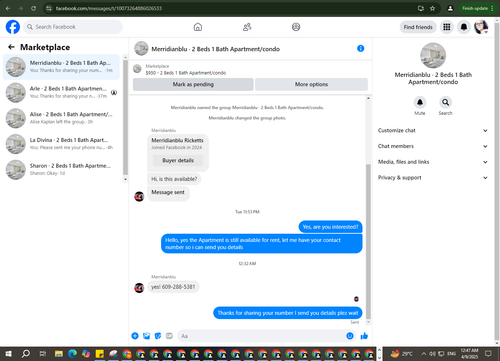Viewport: 500px width, 361px height.
Task: Reload the page in the browser
Action: 33,8
